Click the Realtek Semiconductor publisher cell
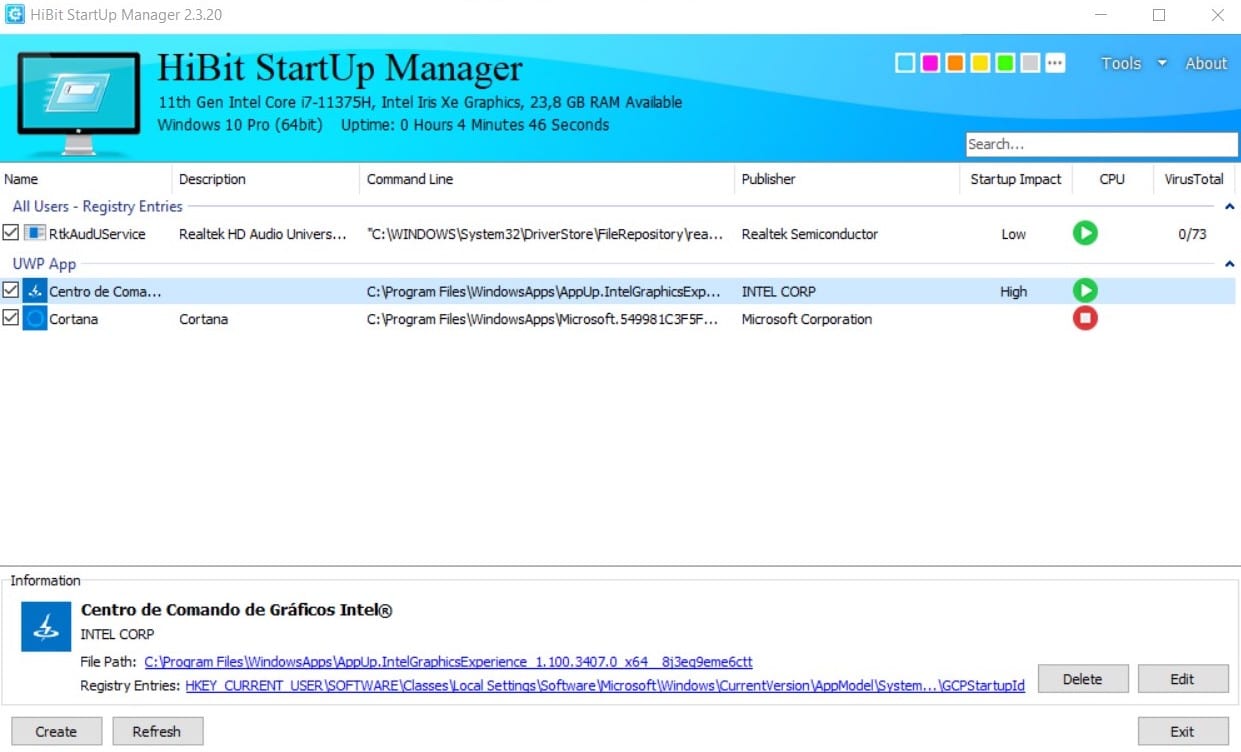Image resolution: width=1241 pixels, height=752 pixels. pyautogui.click(x=810, y=234)
